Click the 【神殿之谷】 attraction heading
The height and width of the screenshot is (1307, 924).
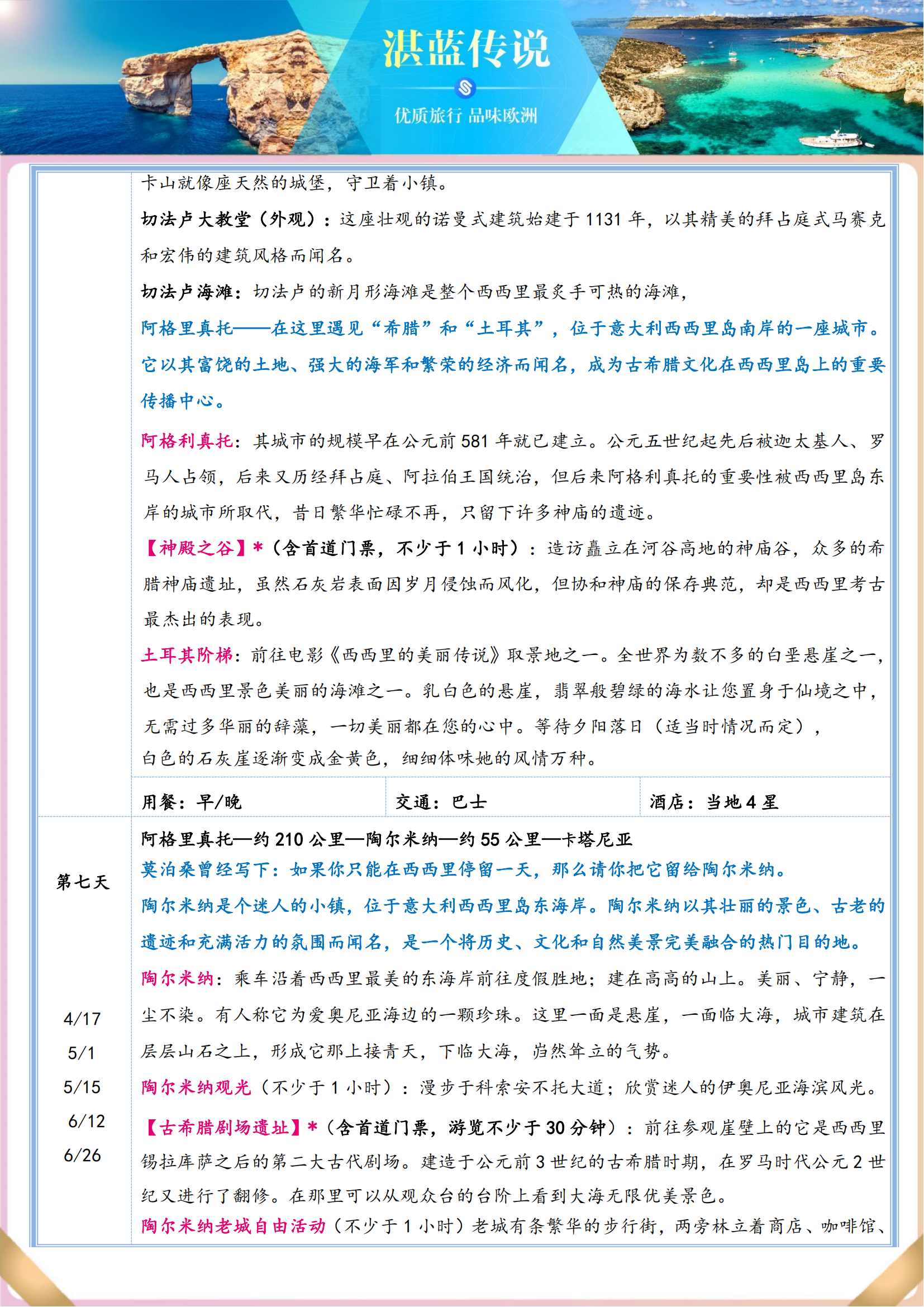click(196, 548)
